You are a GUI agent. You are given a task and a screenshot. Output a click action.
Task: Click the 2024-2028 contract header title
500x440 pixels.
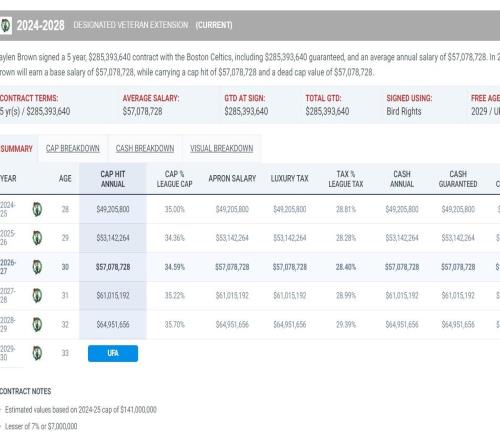pyautogui.click(x=41, y=25)
